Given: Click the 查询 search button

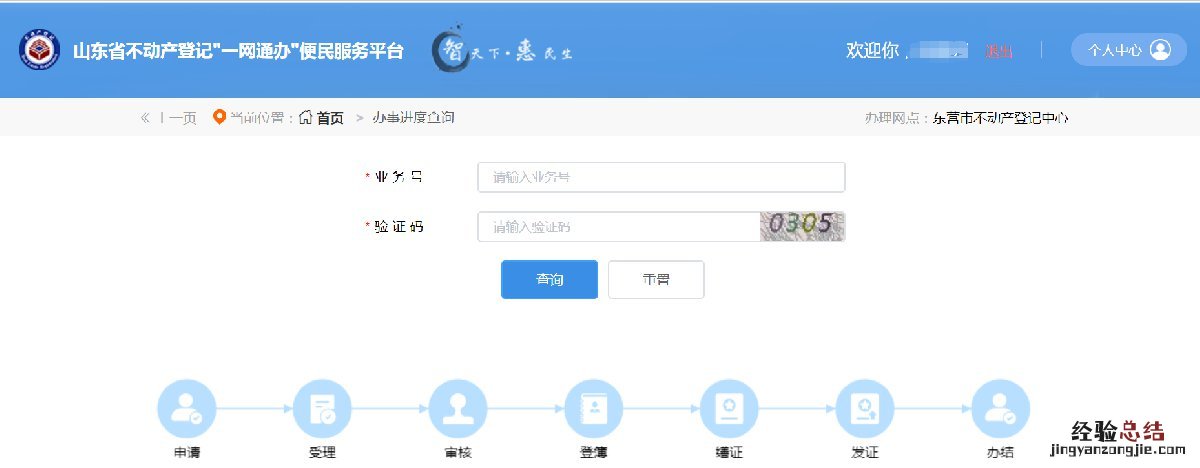Looking at the screenshot, I should 549,280.
